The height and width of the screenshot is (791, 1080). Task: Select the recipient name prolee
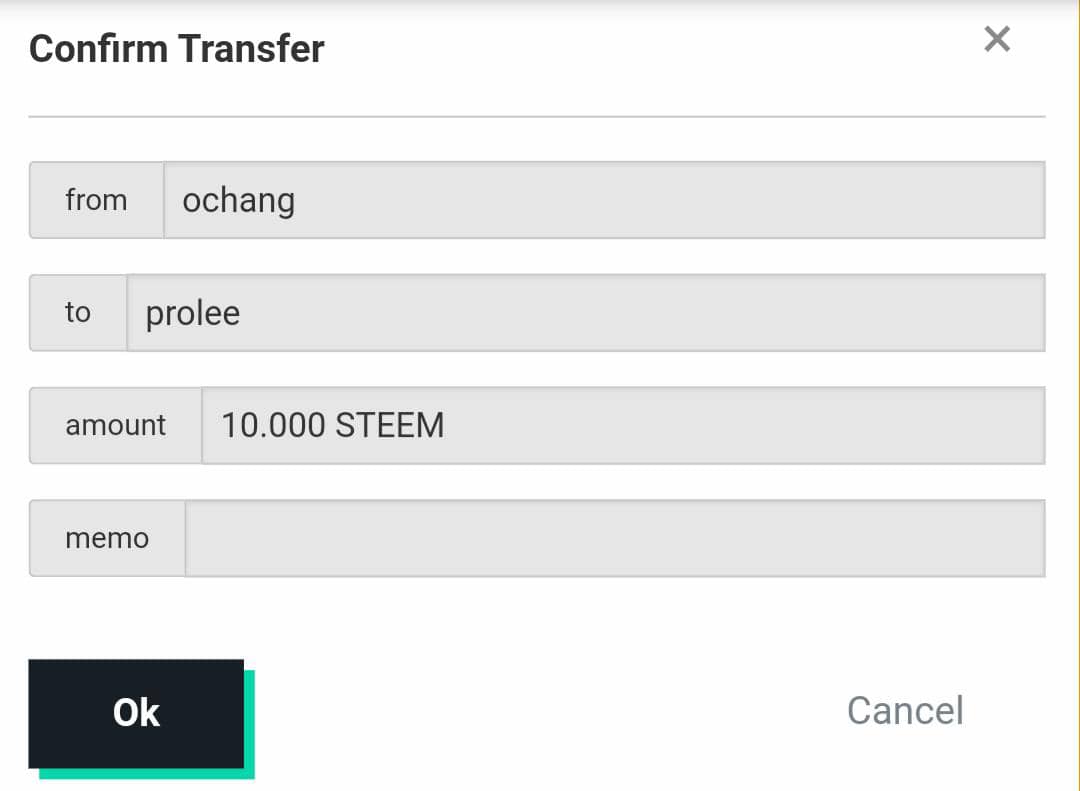point(193,314)
